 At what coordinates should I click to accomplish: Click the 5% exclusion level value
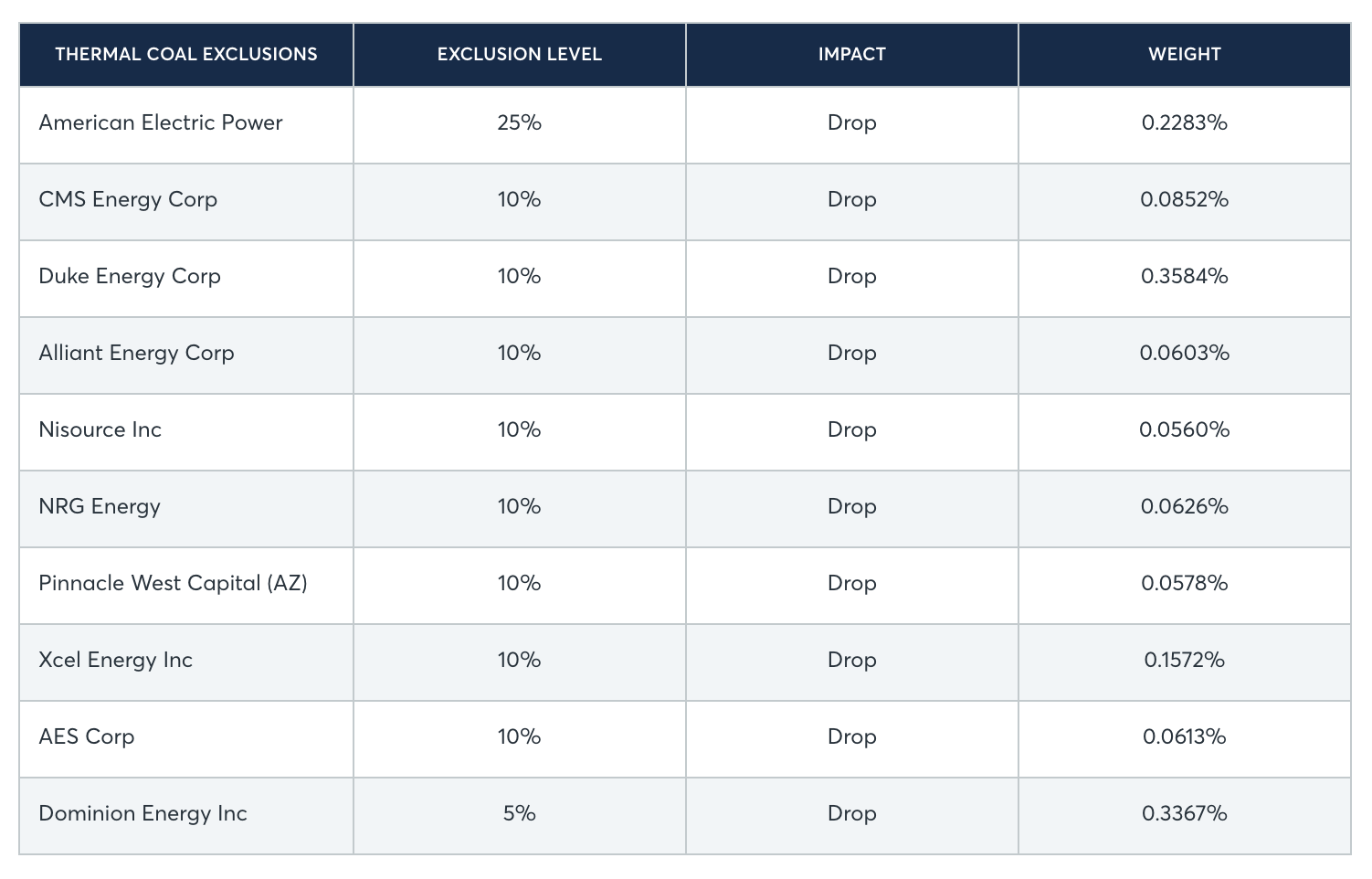tap(519, 814)
